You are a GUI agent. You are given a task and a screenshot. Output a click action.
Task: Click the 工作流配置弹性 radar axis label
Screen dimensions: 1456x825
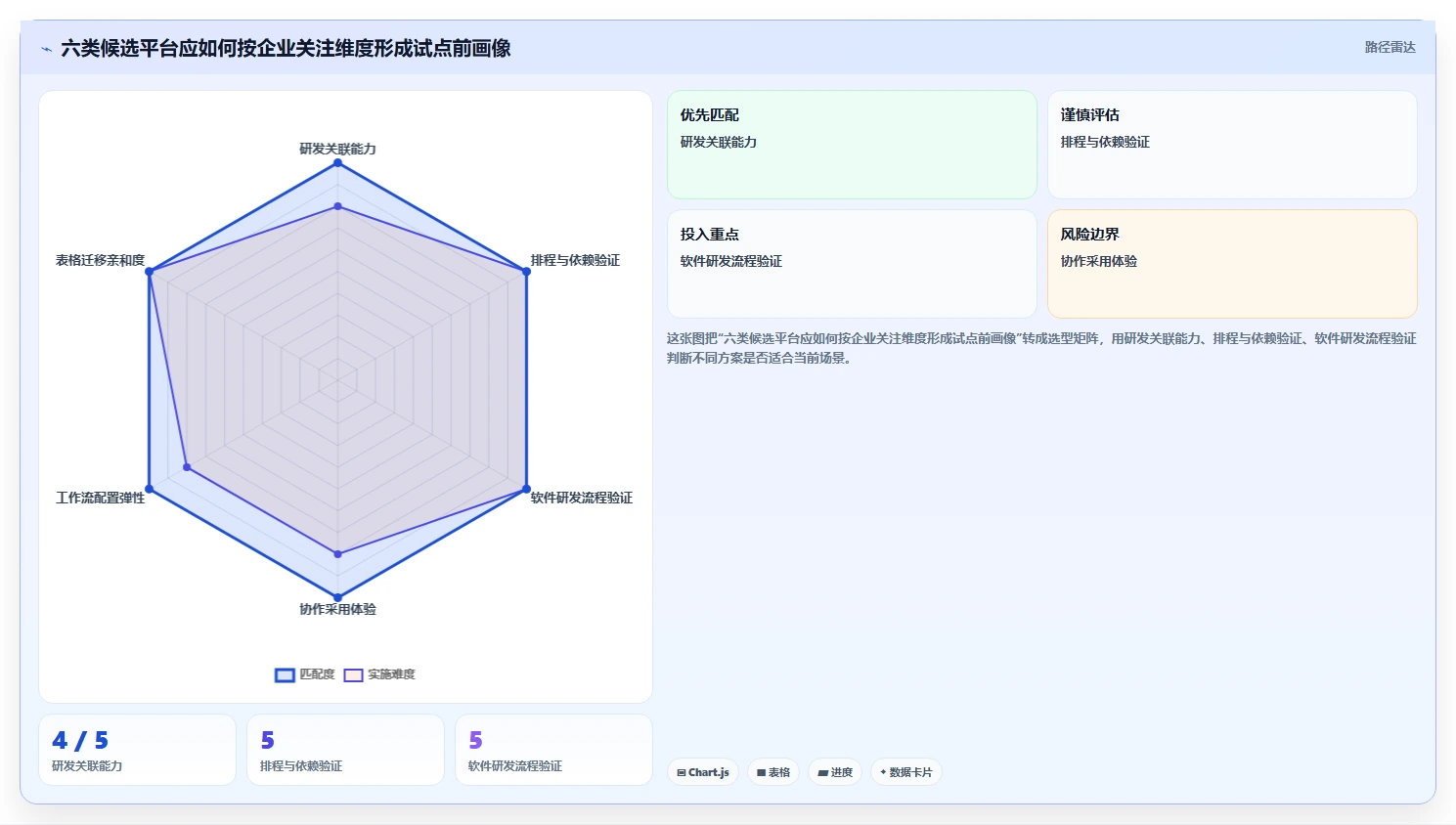[x=101, y=498]
